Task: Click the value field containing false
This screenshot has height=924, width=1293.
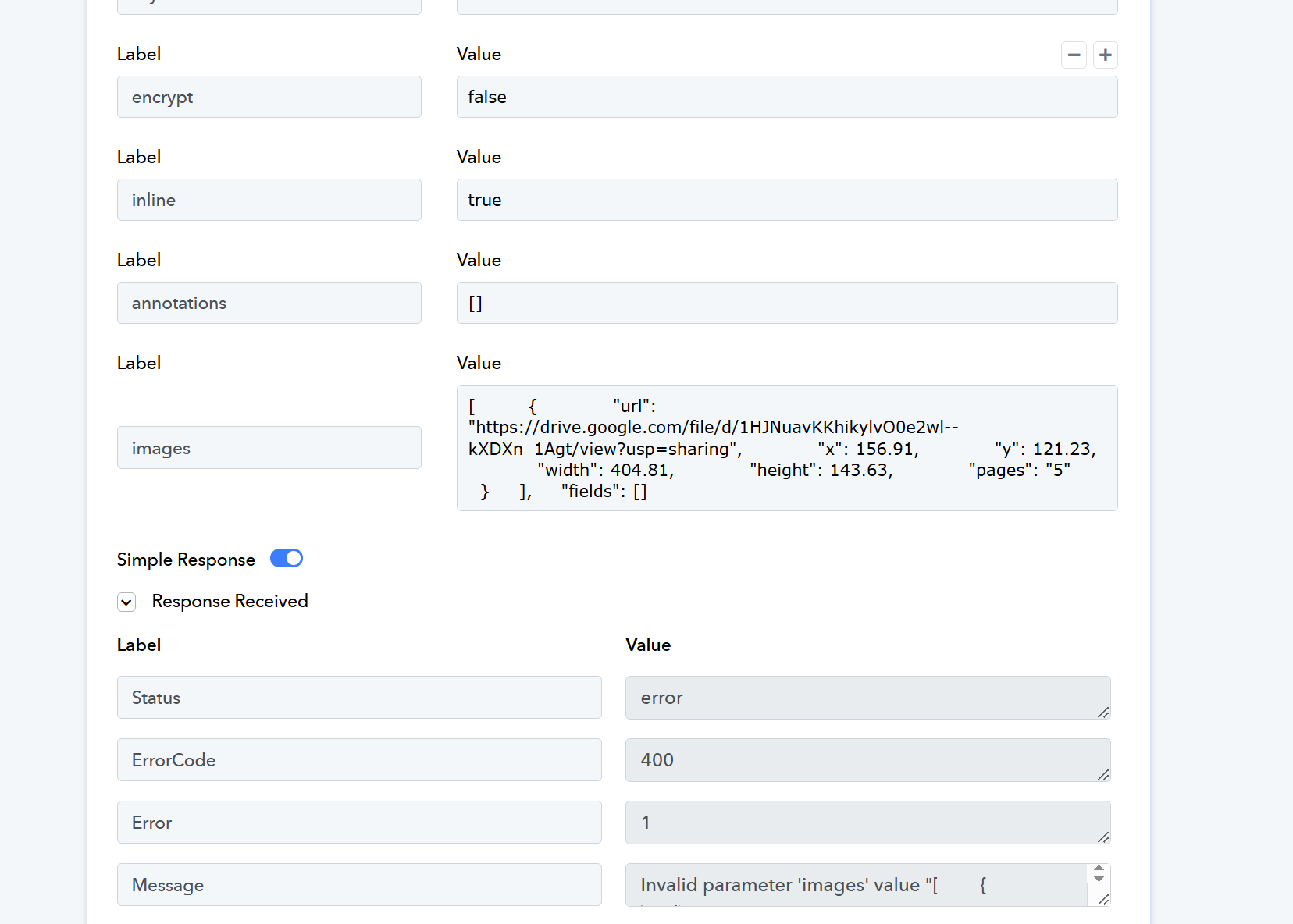Action: tap(786, 97)
